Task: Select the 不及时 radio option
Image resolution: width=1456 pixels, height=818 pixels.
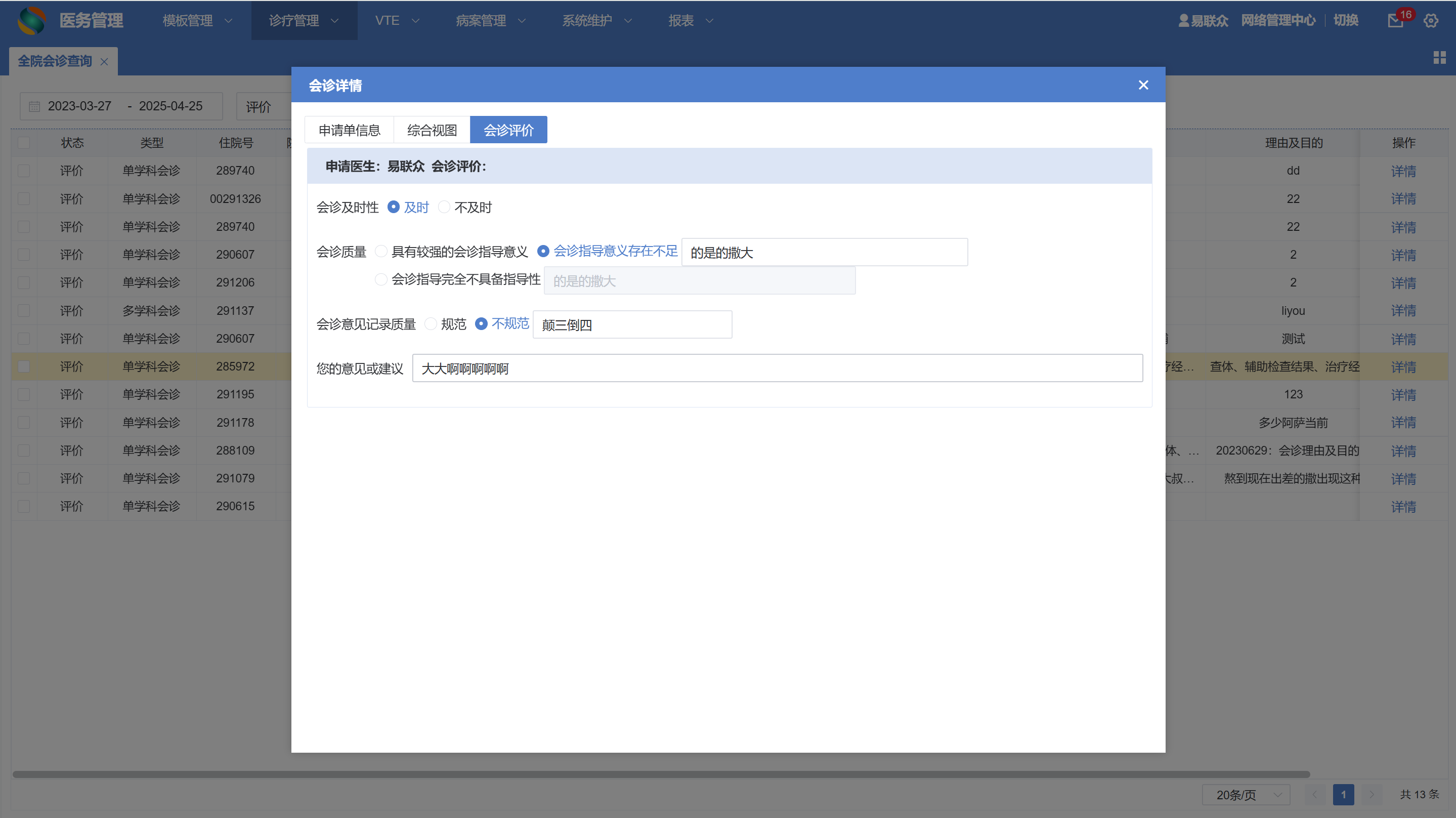Action: [444, 207]
